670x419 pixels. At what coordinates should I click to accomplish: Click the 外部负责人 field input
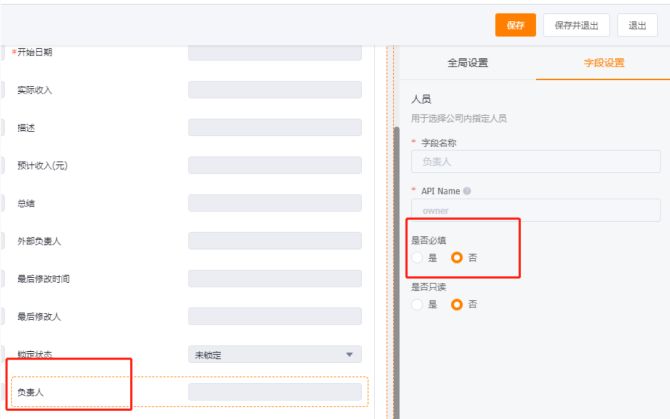click(x=275, y=241)
